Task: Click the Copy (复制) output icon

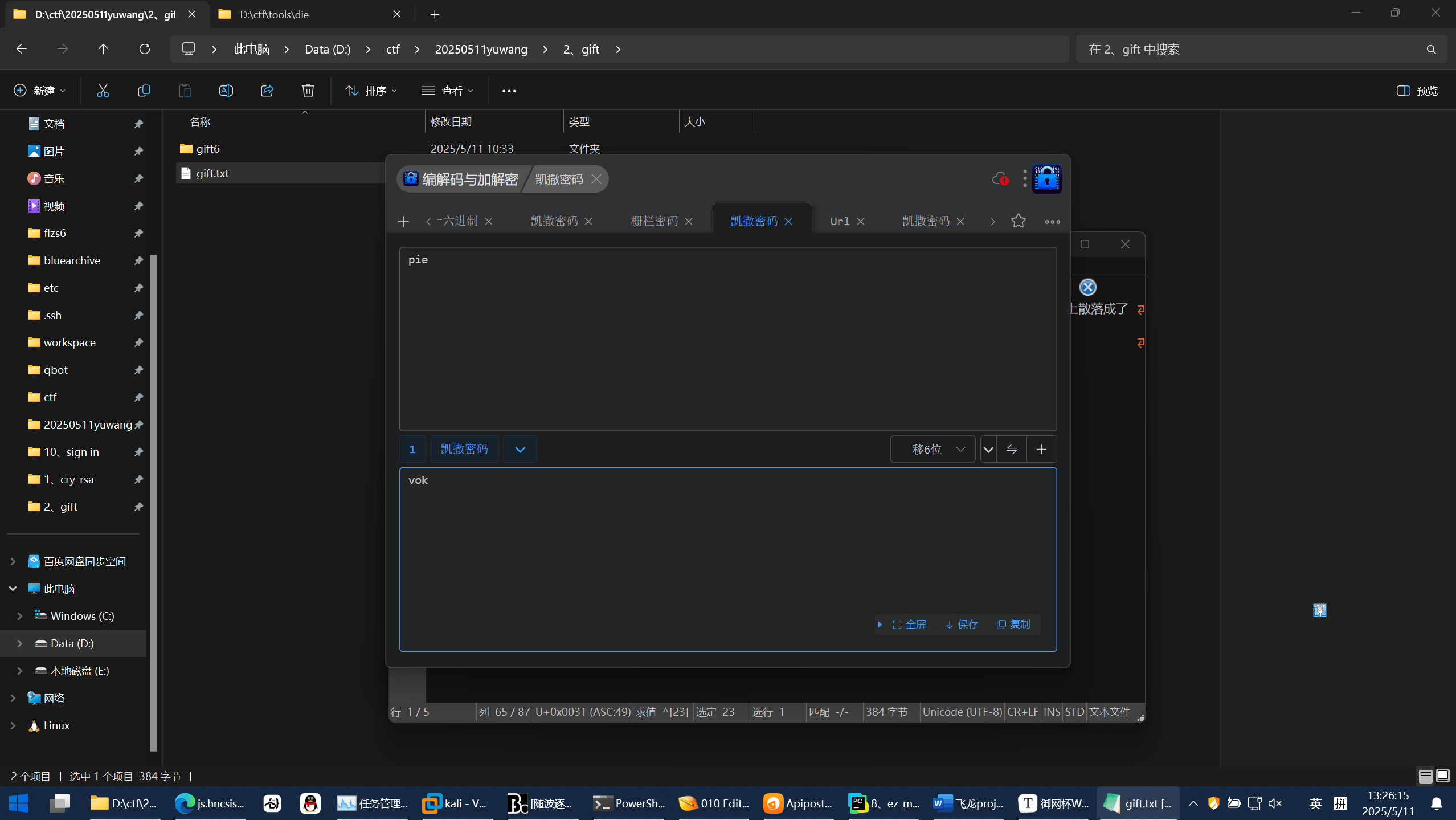Action: coord(1013,624)
